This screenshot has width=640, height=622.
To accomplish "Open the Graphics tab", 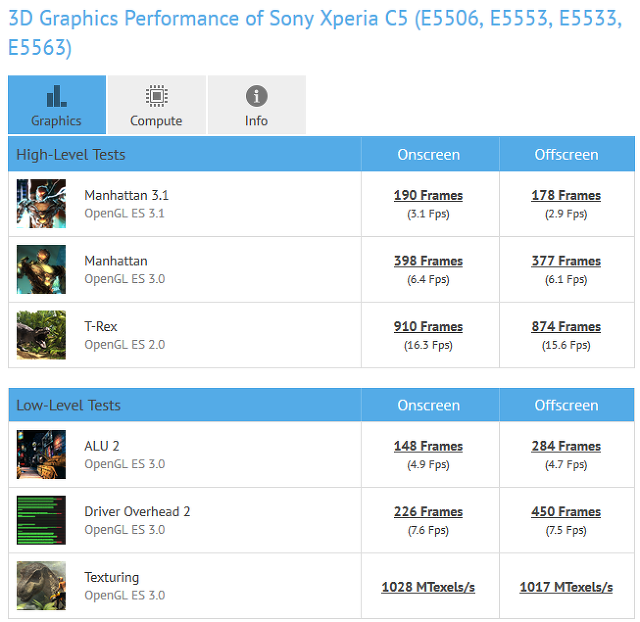I will pos(57,104).
